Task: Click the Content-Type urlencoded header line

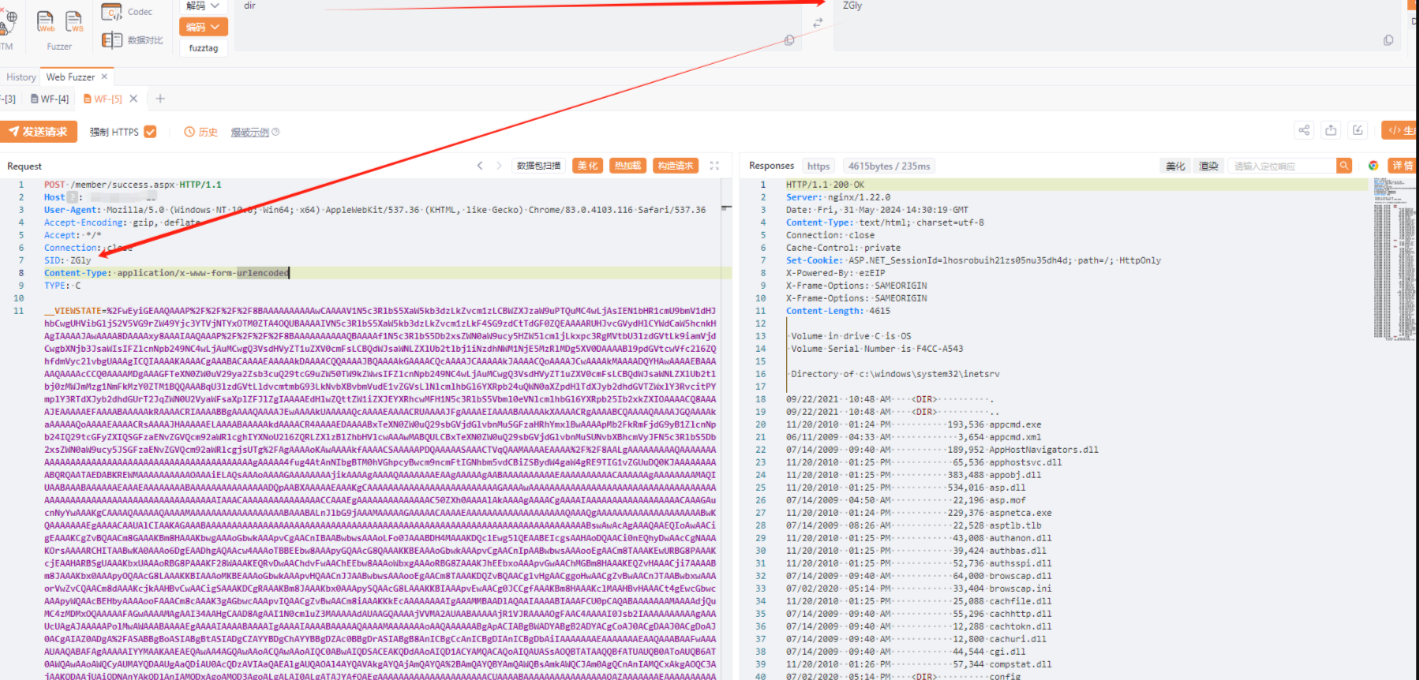Action: pos(167,273)
